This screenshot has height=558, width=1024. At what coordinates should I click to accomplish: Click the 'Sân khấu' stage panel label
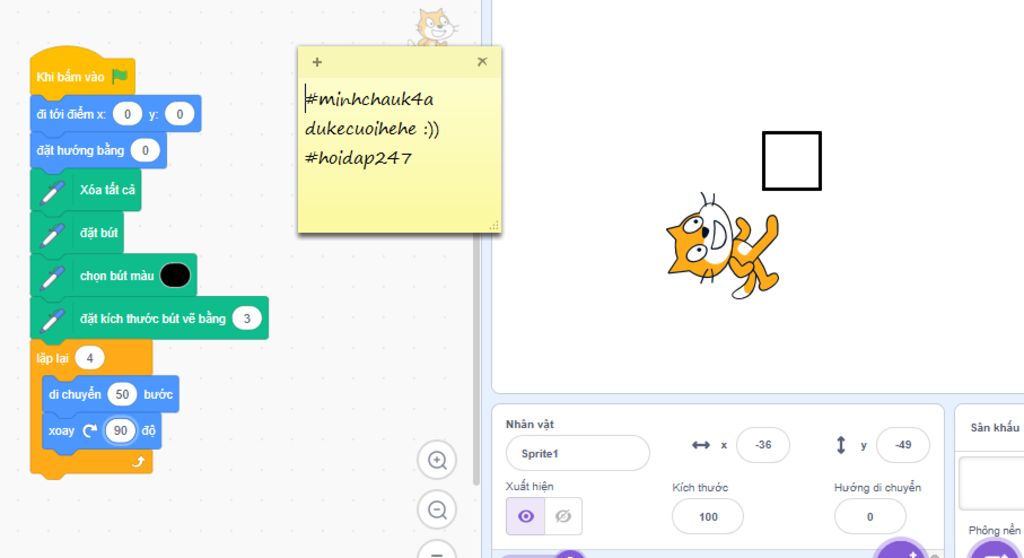995,427
